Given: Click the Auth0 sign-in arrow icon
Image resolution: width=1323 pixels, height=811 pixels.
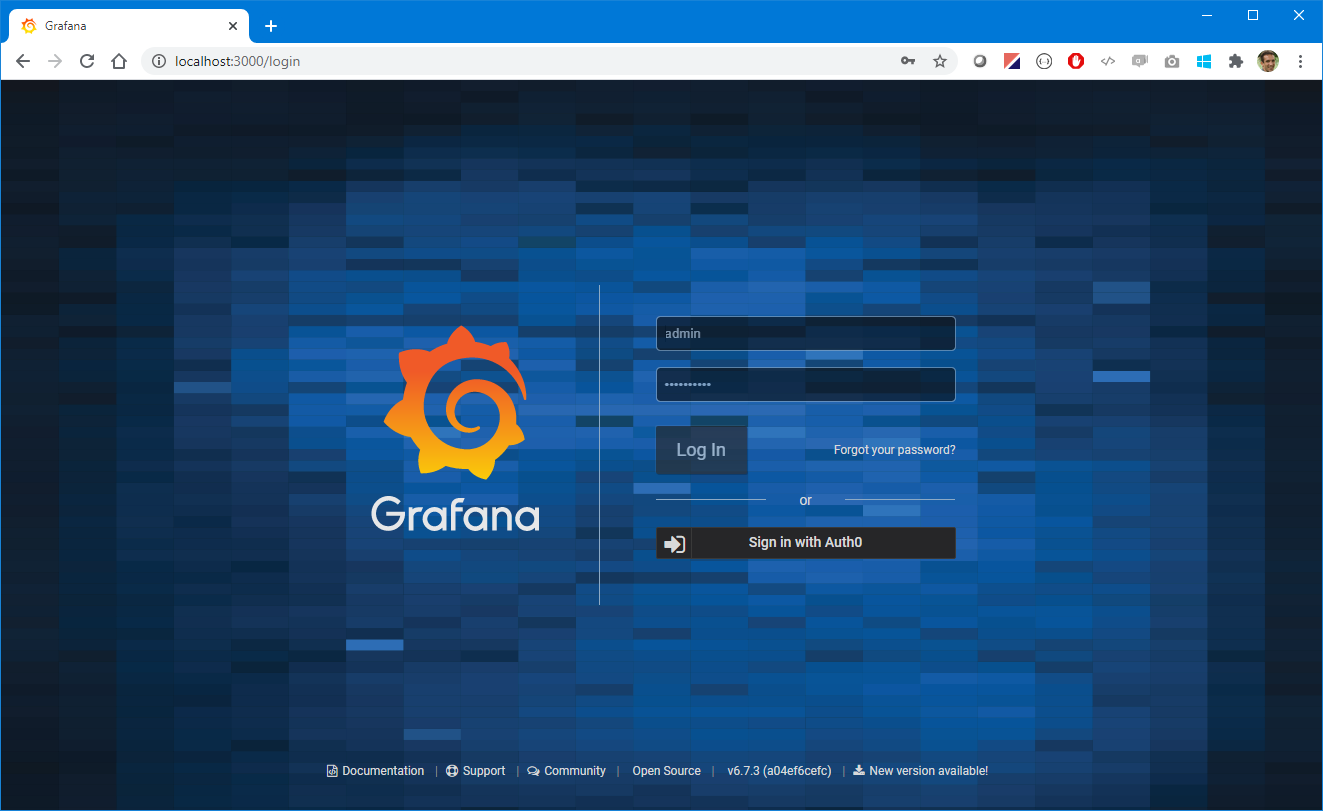Looking at the screenshot, I should [675, 543].
